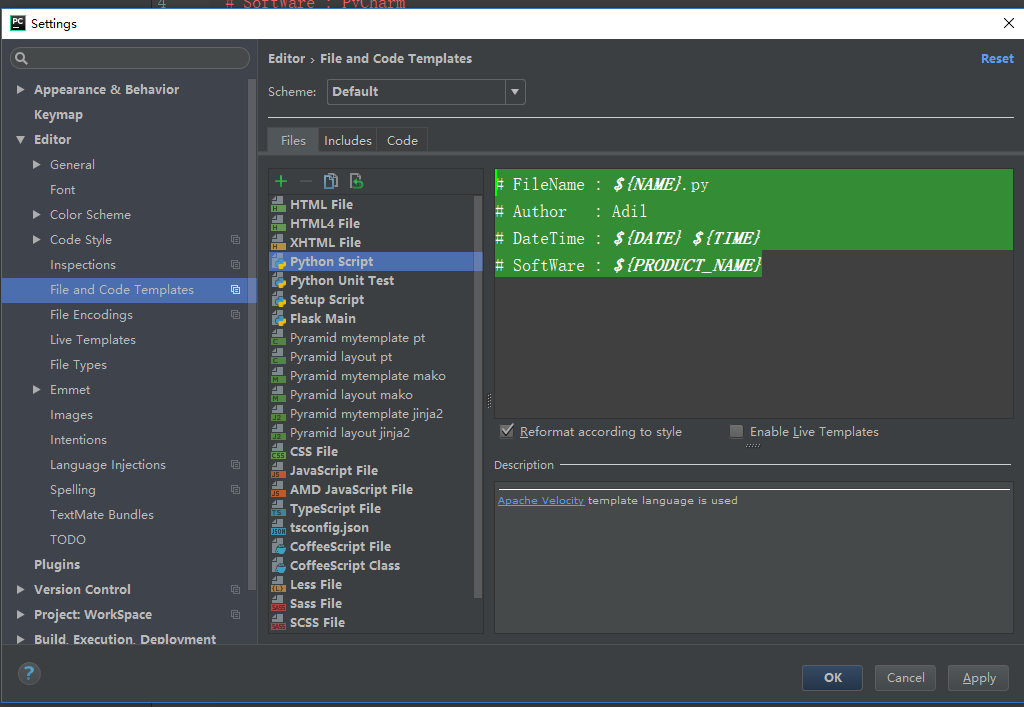The width and height of the screenshot is (1024, 707).
Task: Click project-level icon beside Language Injections
Action: point(235,464)
